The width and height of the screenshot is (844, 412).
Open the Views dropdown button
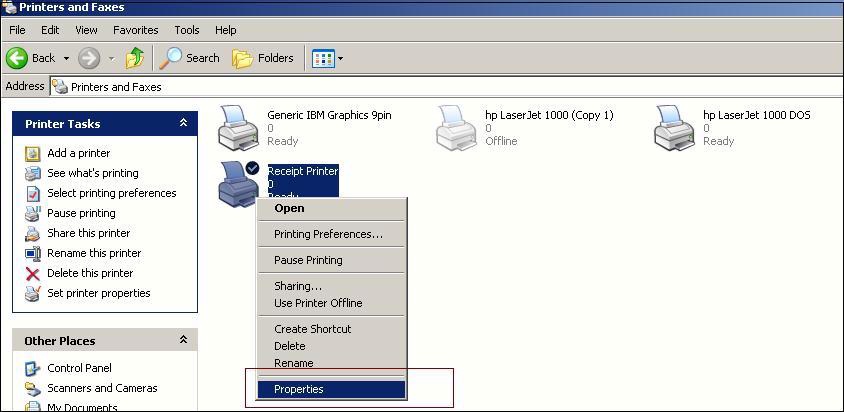click(327, 58)
